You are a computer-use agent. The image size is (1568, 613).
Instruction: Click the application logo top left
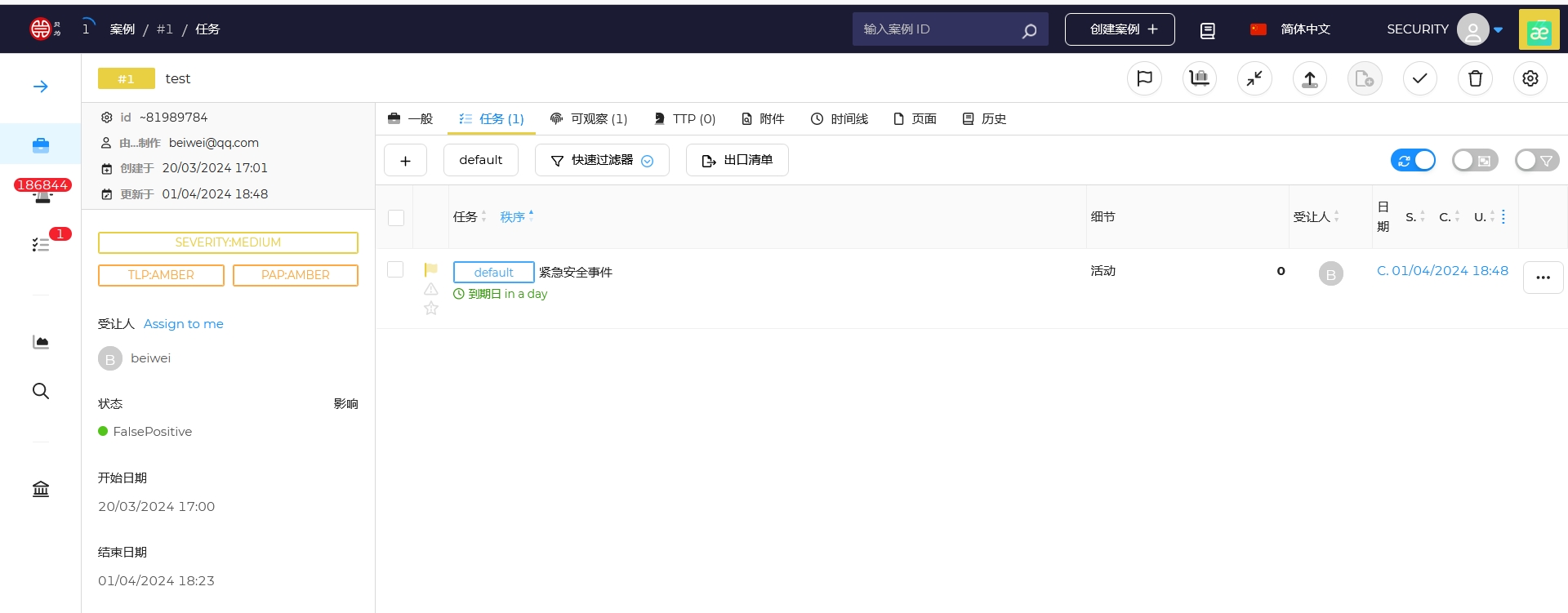click(45, 29)
